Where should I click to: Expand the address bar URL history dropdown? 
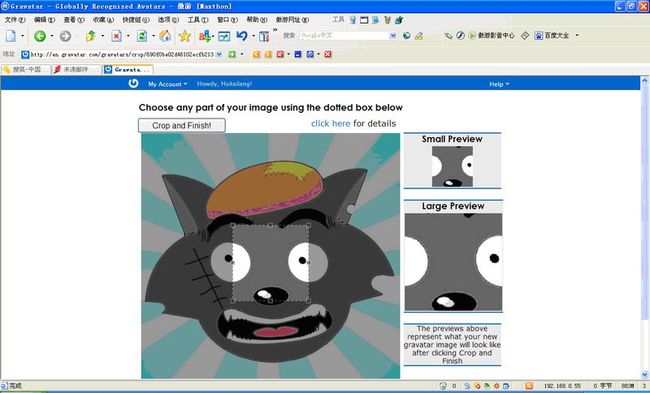click(219, 54)
